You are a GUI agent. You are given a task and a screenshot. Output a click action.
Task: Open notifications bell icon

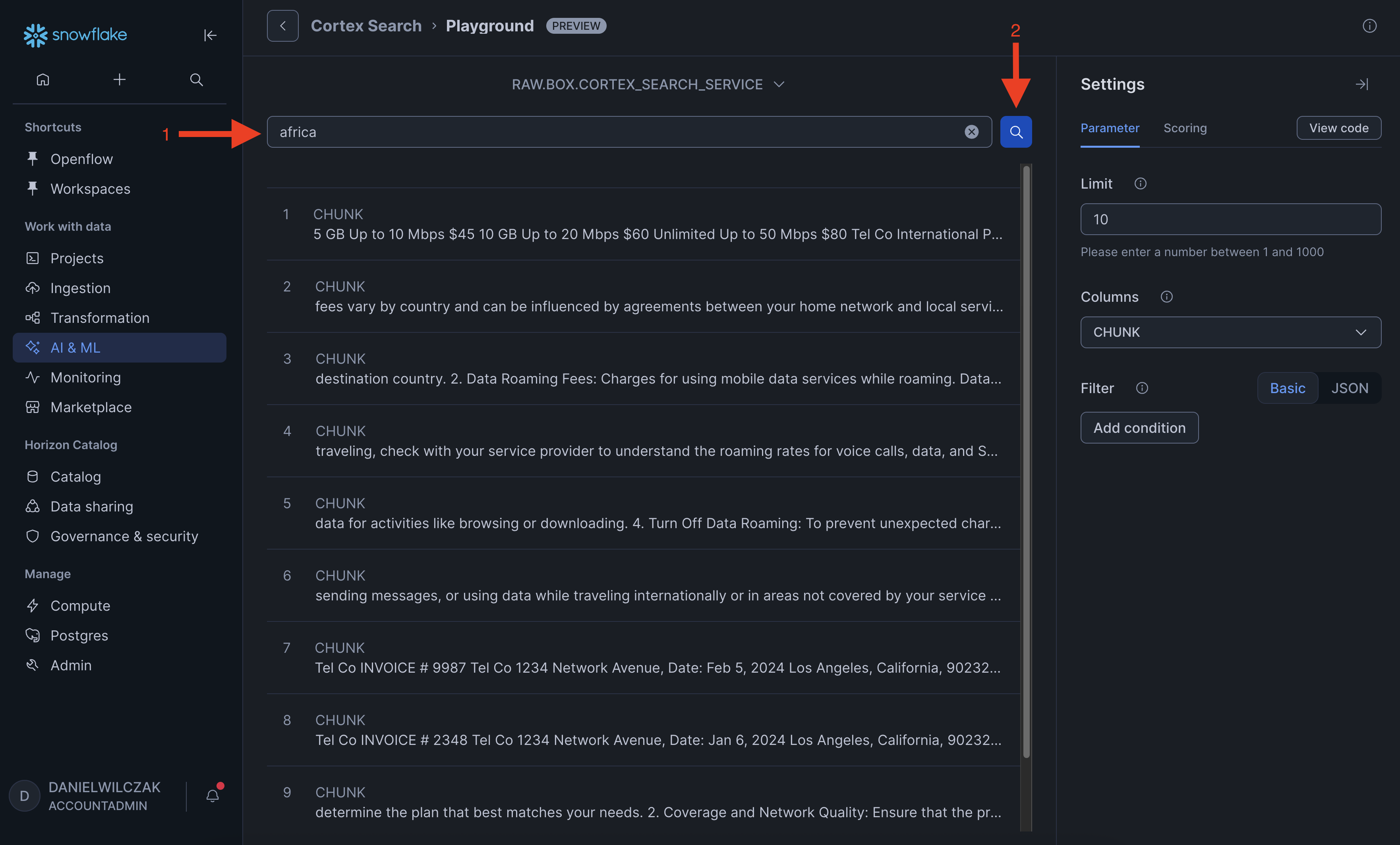click(213, 796)
